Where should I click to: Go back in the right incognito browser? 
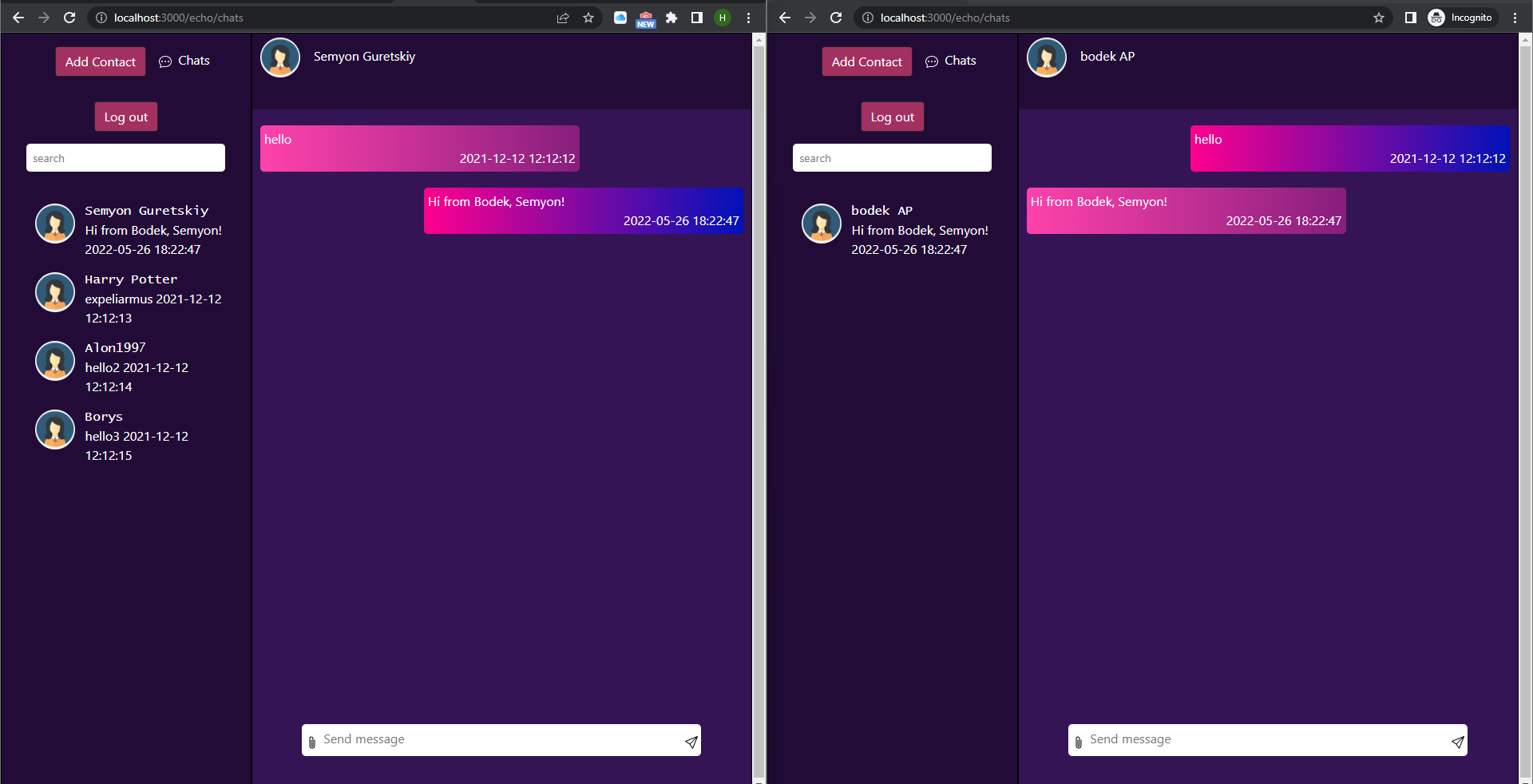785,18
